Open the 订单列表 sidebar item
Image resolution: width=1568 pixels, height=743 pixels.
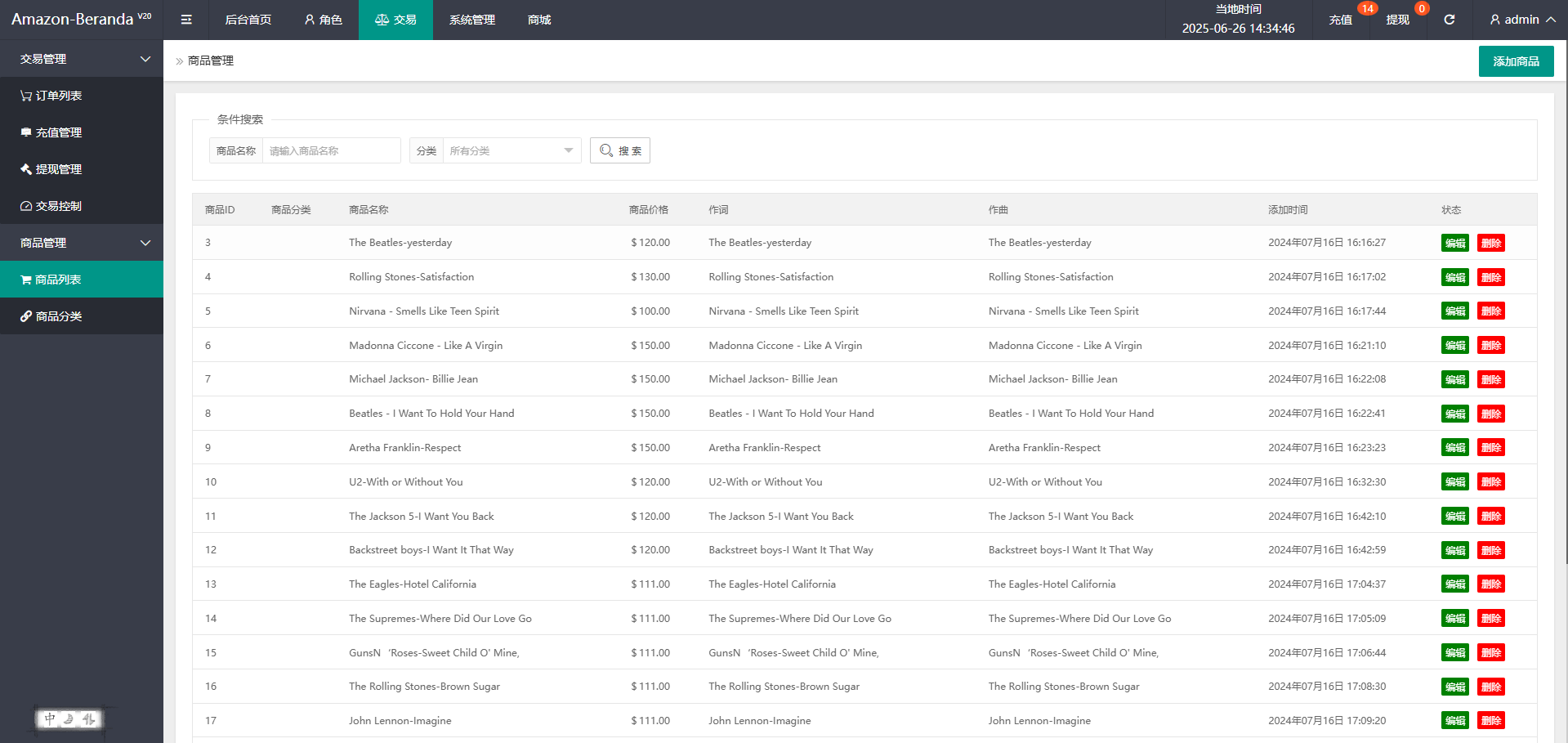pos(82,96)
